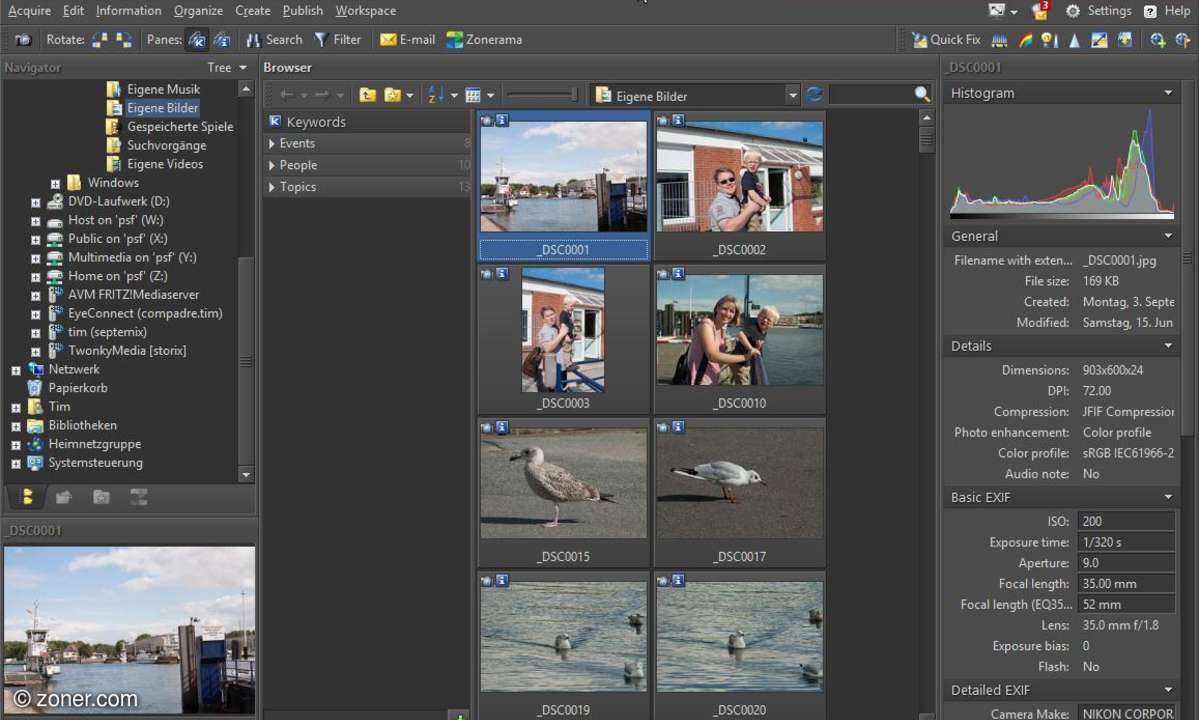Open the Create menu

[252, 11]
